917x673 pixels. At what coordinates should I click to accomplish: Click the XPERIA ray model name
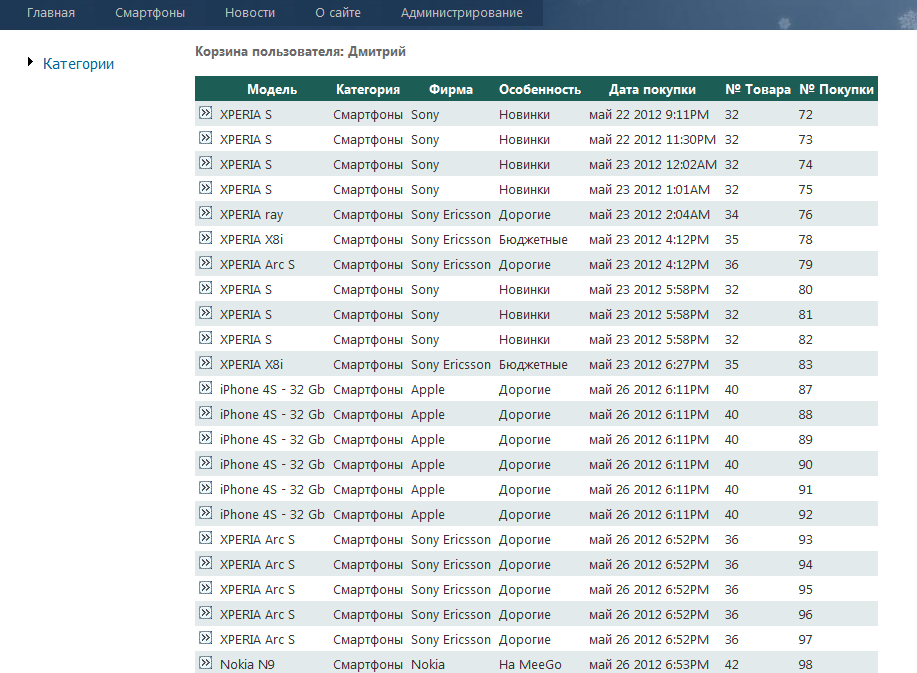tap(251, 215)
